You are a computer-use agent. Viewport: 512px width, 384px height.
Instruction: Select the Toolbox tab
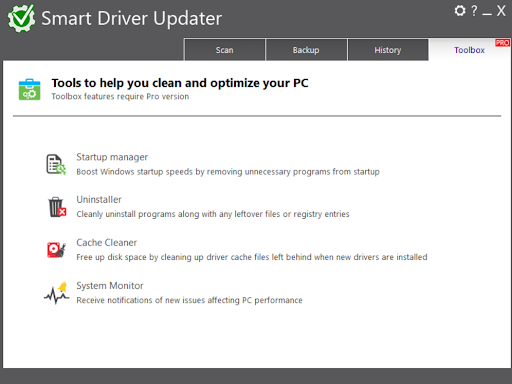[x=469, y=50]
